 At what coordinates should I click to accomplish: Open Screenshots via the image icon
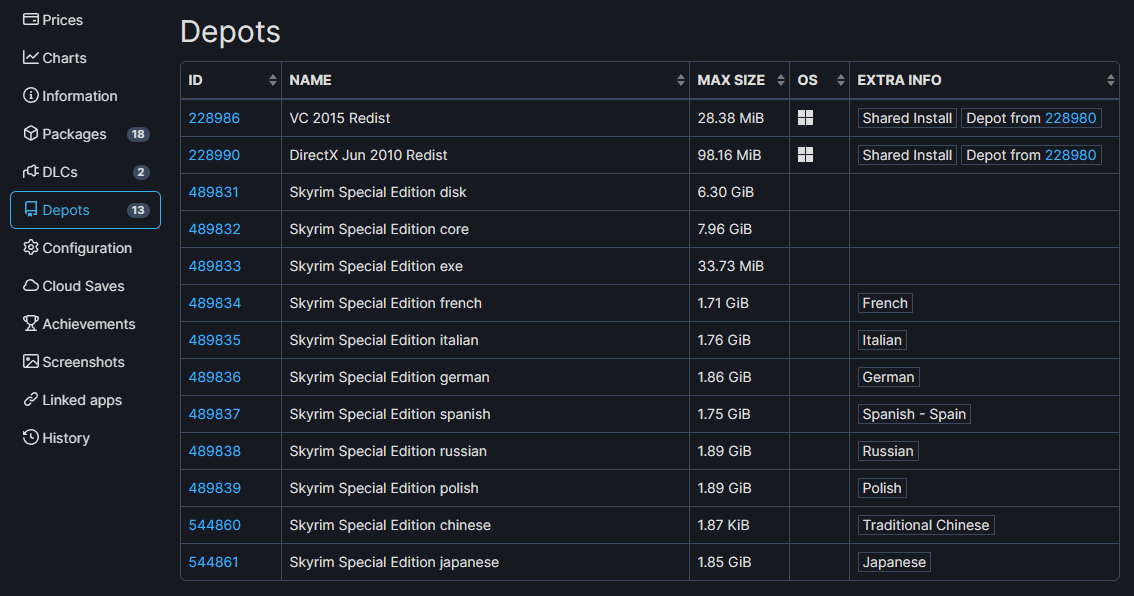30,362
